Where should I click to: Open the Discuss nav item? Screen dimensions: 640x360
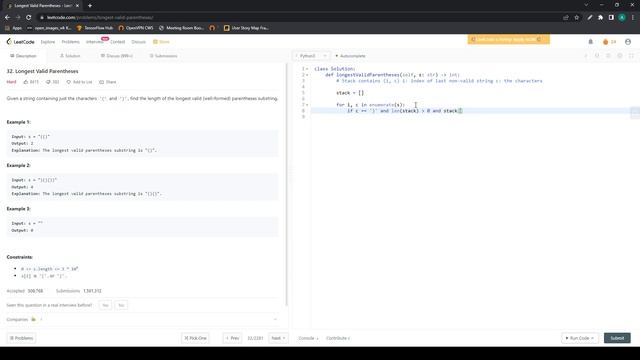tap(138, 42)
